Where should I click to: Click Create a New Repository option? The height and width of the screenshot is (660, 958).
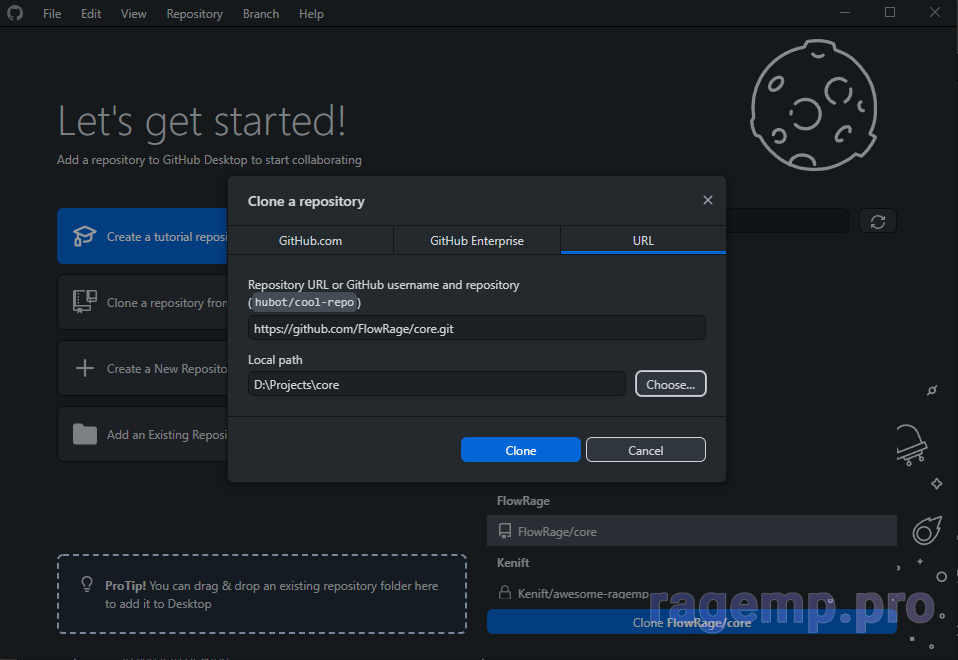click(x=142, y=368)
